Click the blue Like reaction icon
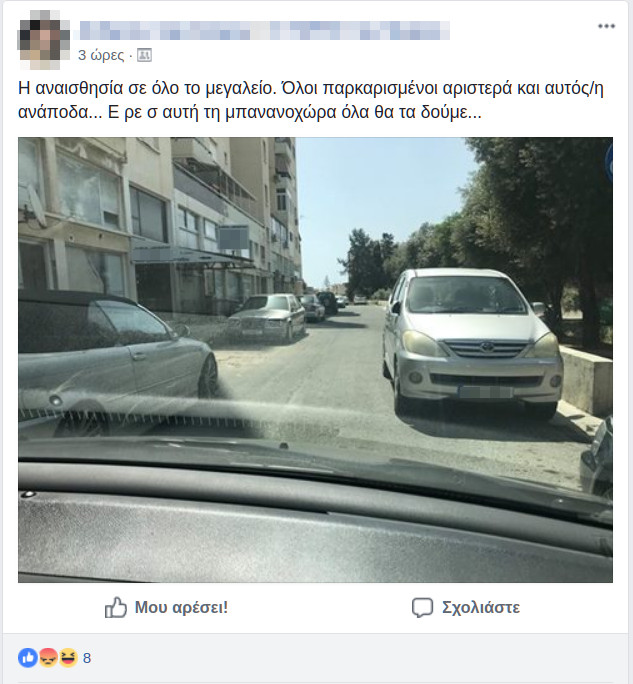 coord(27,657)
